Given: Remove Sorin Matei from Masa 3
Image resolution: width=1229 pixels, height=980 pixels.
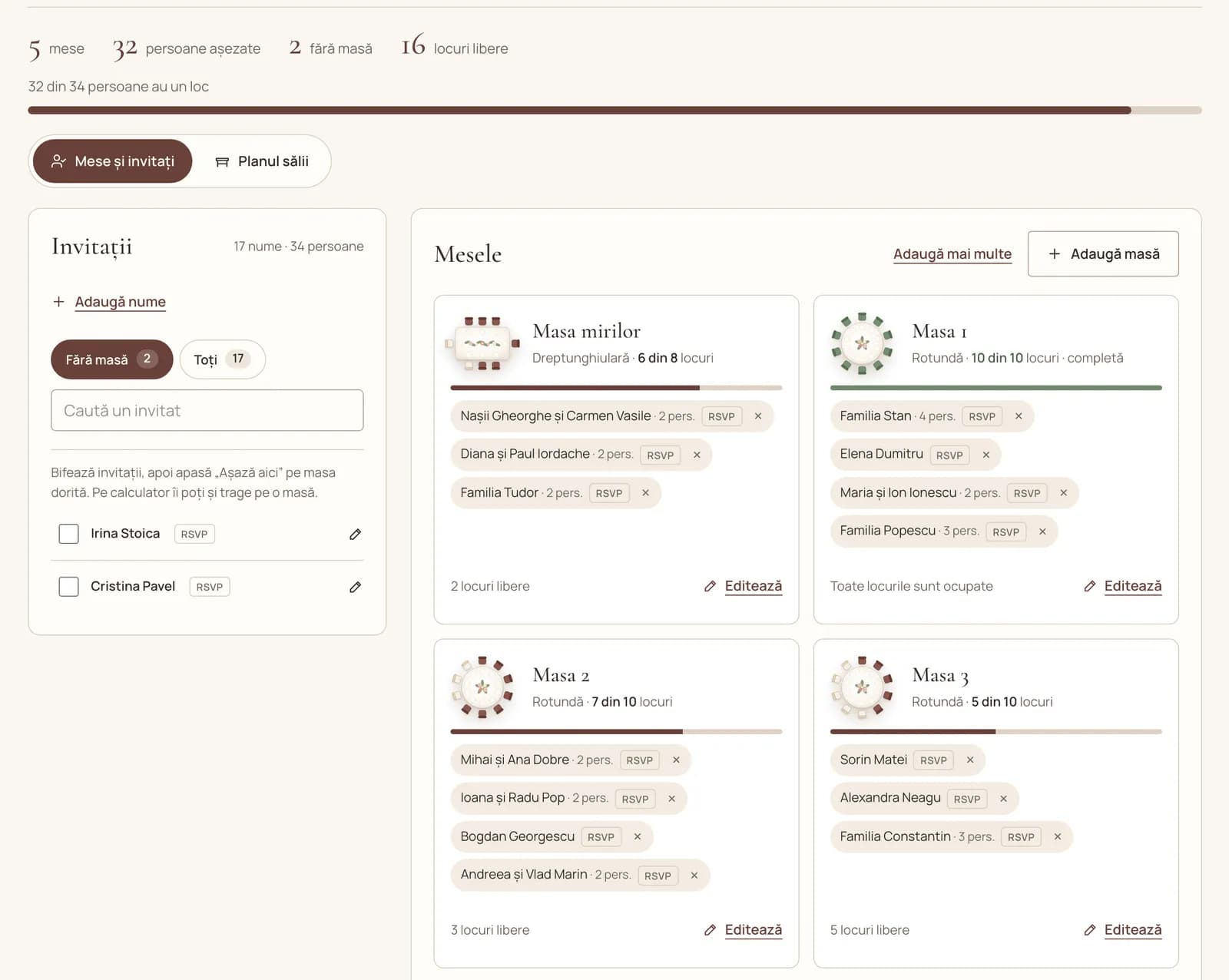Looking at the screenshot, I should (x=970, y=760).
